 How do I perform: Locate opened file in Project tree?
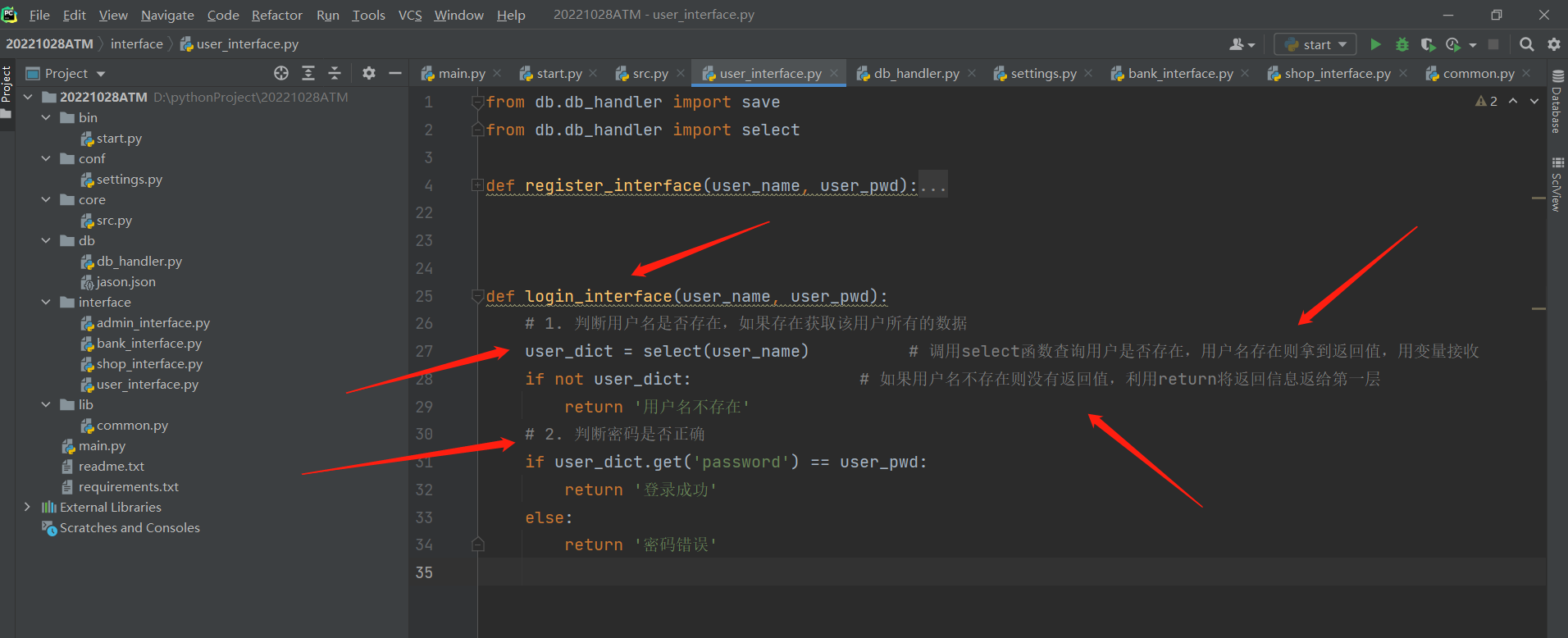click(281, 73)
